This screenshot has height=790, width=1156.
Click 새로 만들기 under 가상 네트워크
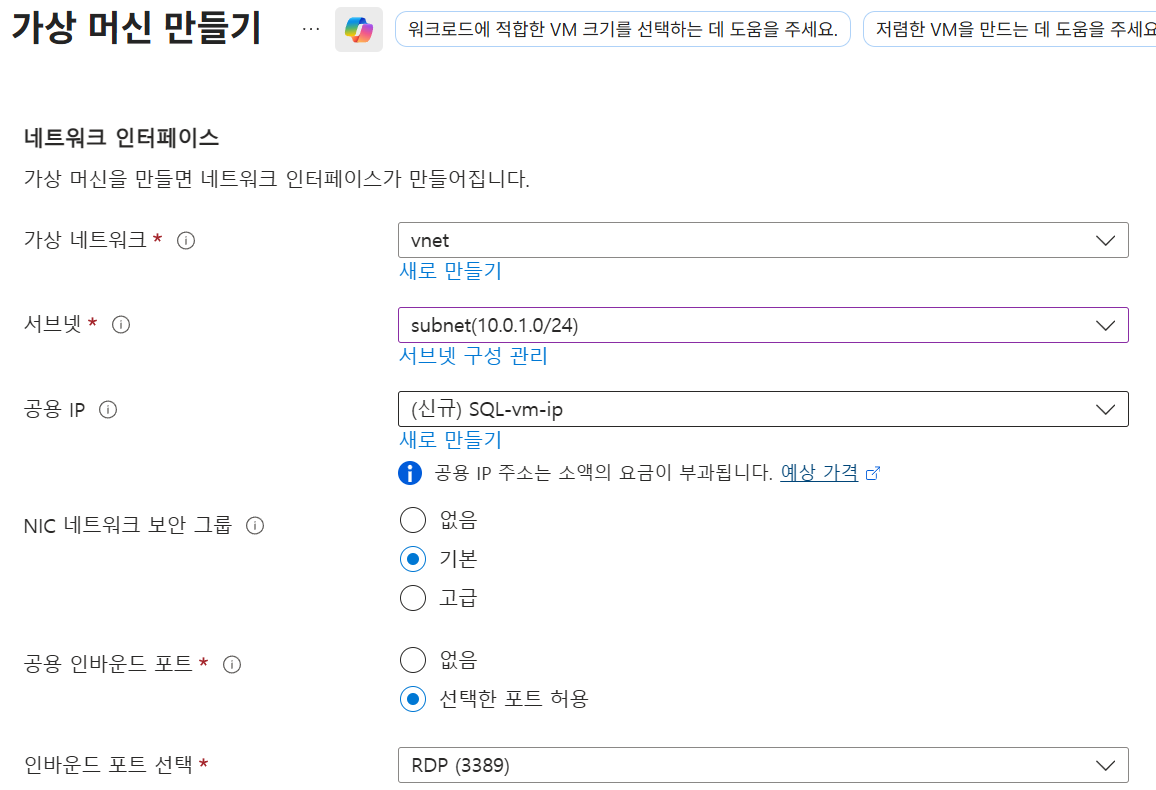click(450, 271)
